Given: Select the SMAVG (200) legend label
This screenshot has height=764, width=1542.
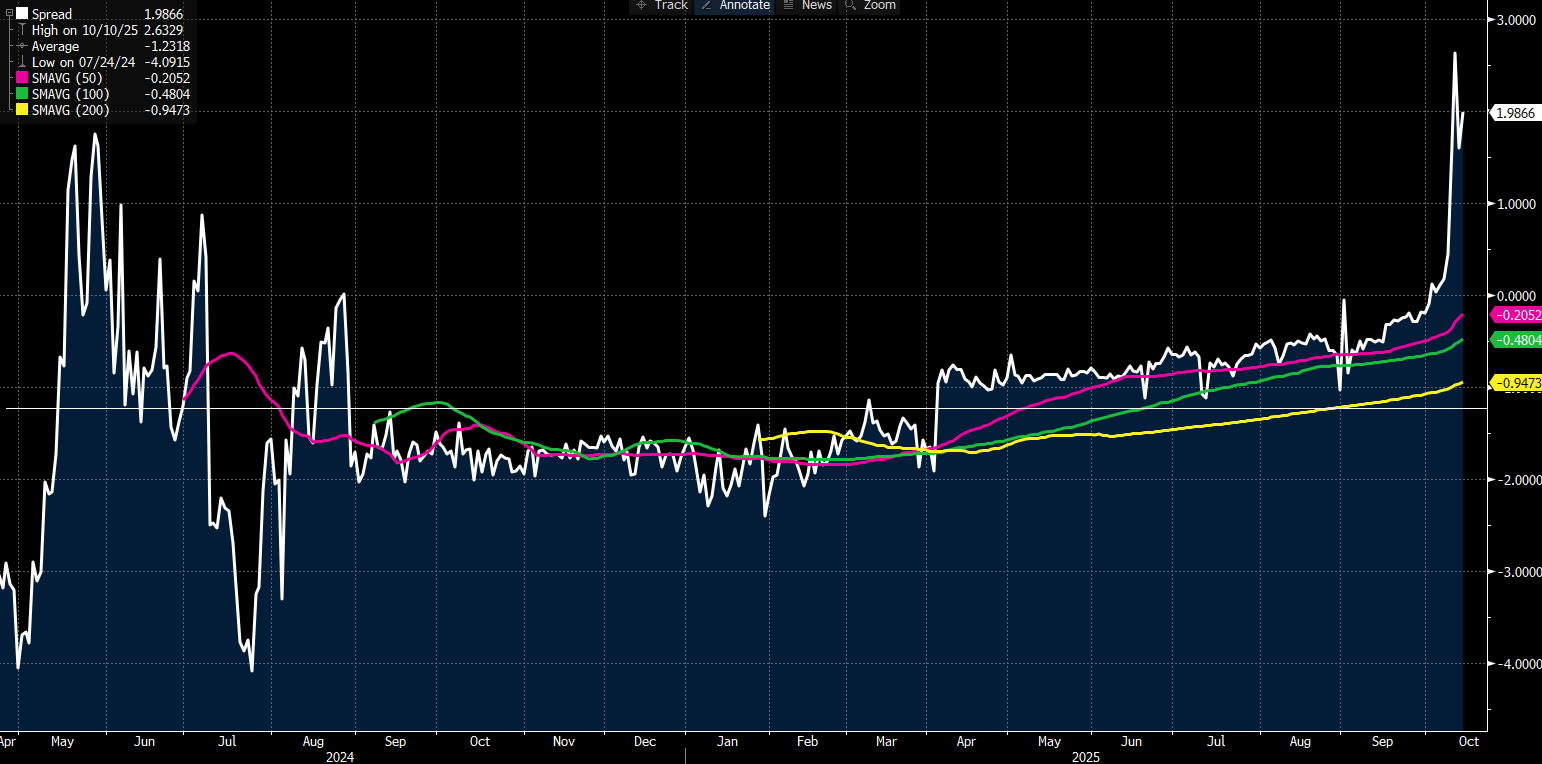Looking at the screenshot, I should [x=70, y=110].
